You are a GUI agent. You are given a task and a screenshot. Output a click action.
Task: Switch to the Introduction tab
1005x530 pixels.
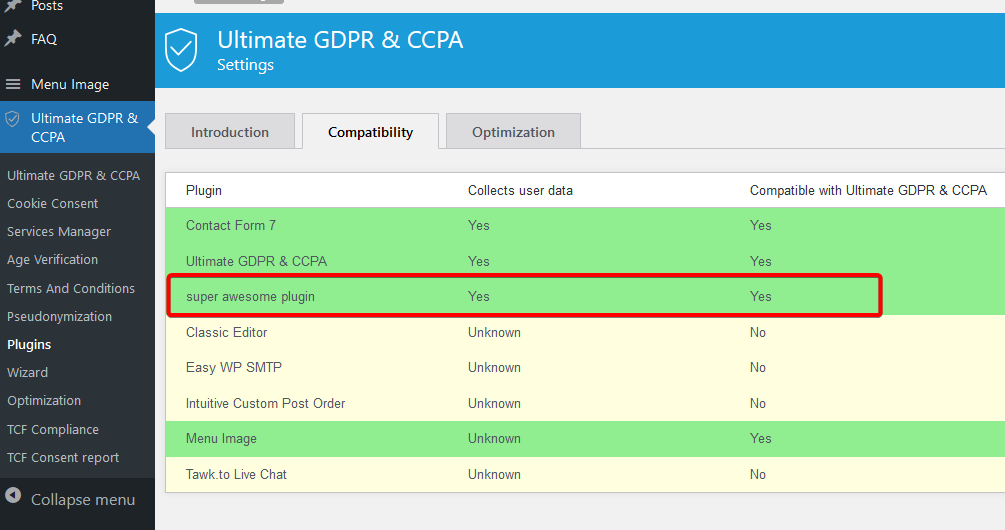(229, 131)
